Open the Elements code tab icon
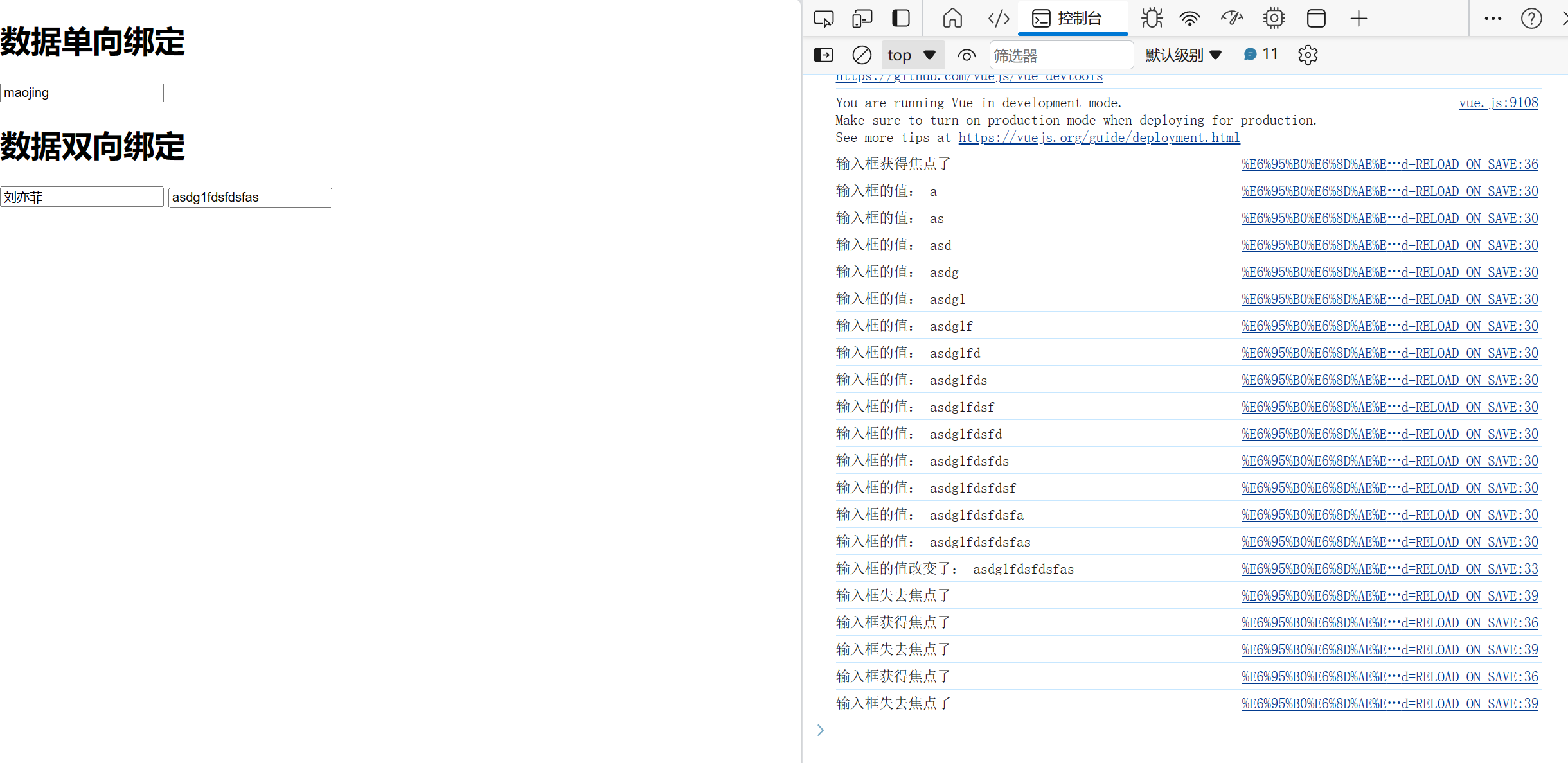This screenshot has width=1568, height=763. click(x=999, y=19)
